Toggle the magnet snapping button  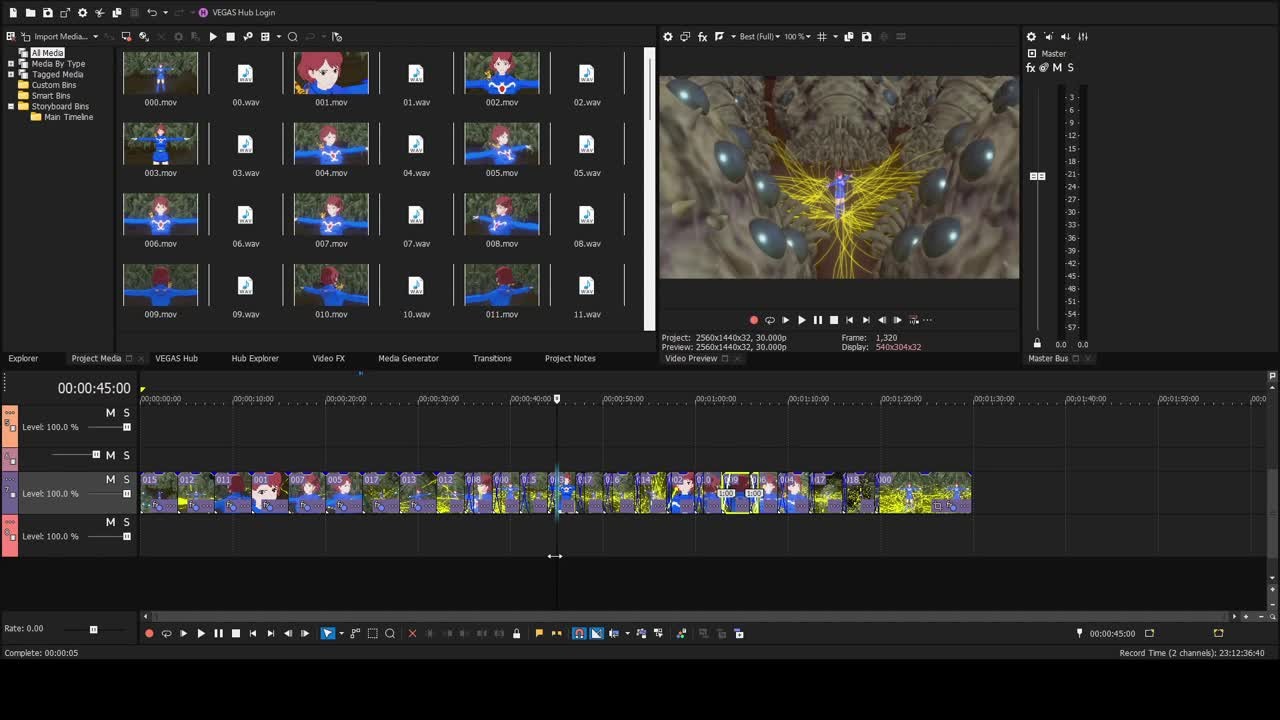tap(578, 633)
